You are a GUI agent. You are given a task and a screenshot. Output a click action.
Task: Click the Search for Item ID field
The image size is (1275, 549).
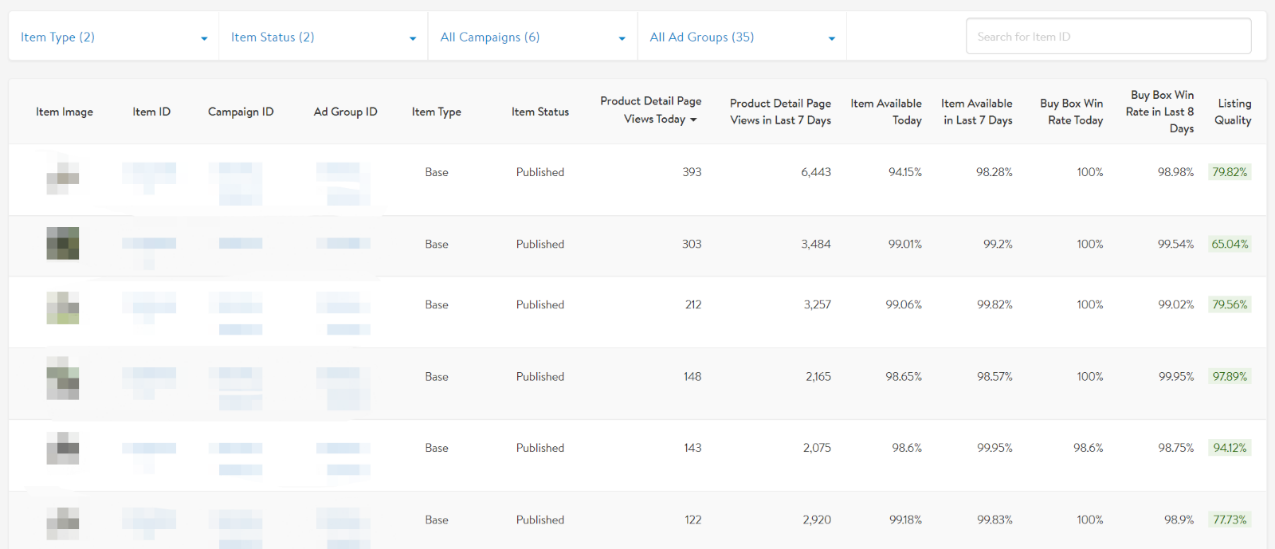coord(1108,37)
